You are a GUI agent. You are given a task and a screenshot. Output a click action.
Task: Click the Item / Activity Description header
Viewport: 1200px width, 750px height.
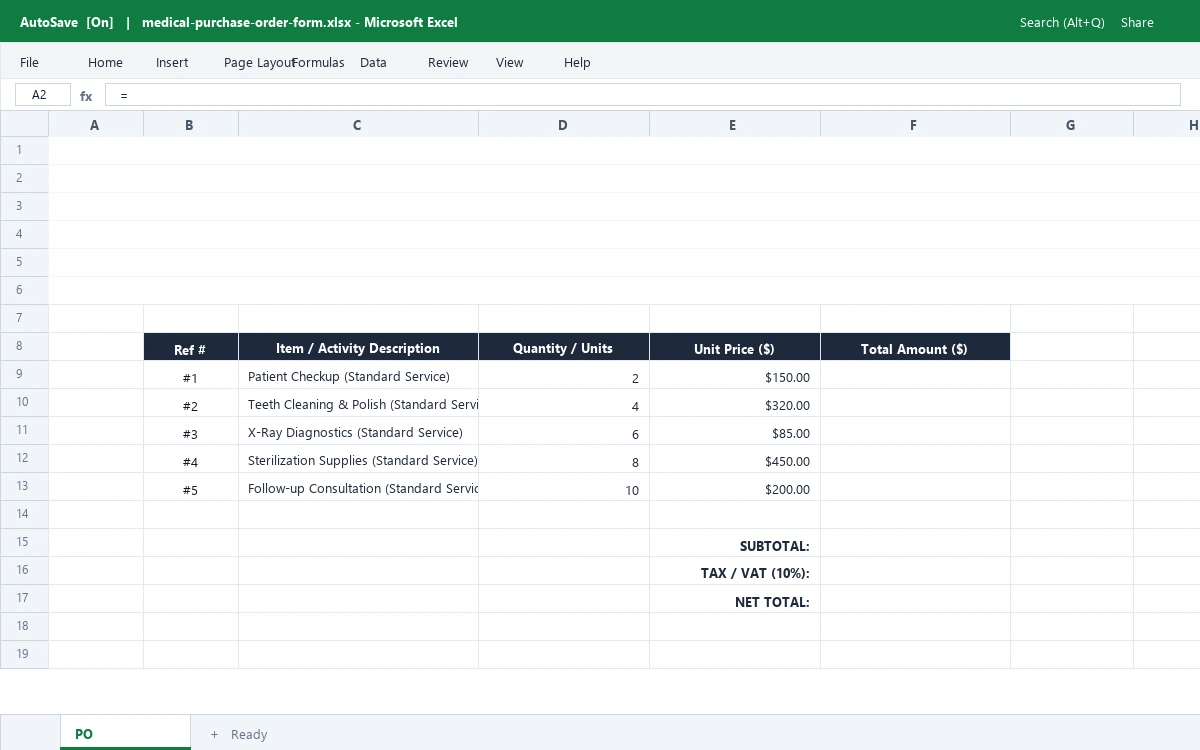coord(358,347)
